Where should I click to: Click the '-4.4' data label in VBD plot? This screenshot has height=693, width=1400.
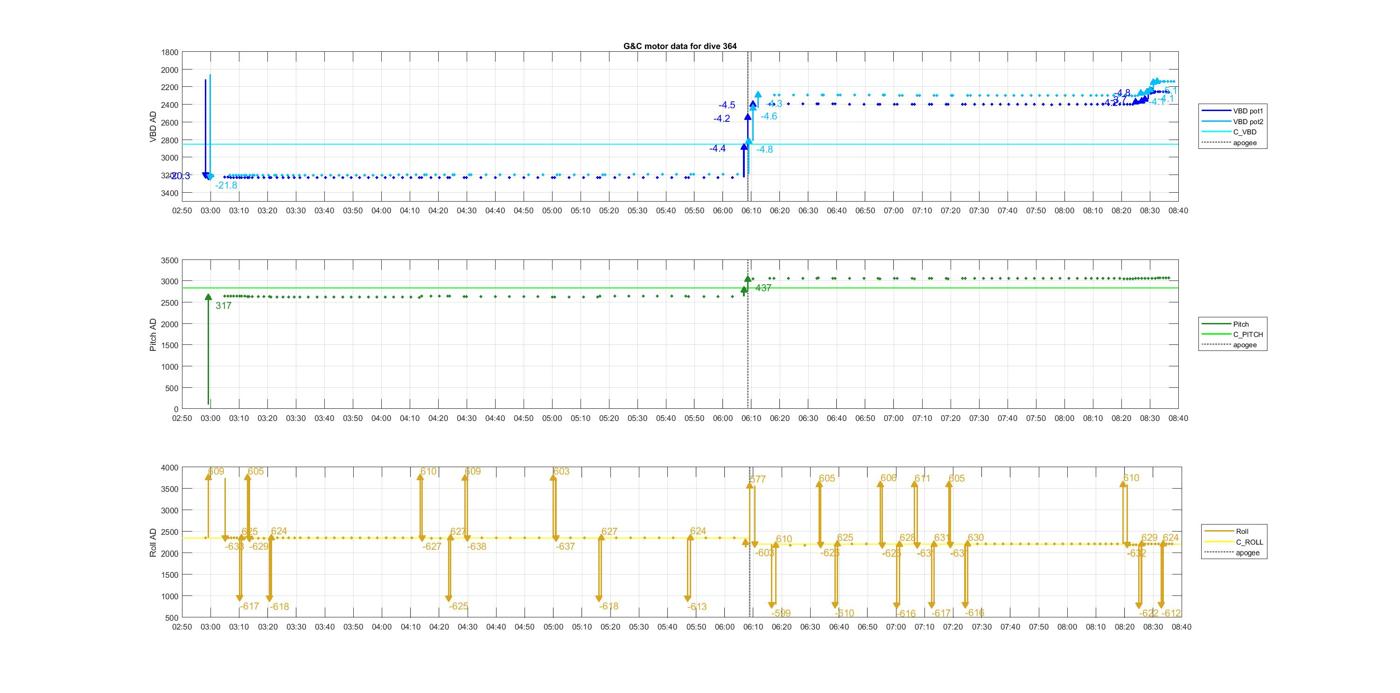pyautogui.click(x=718, y=148)
